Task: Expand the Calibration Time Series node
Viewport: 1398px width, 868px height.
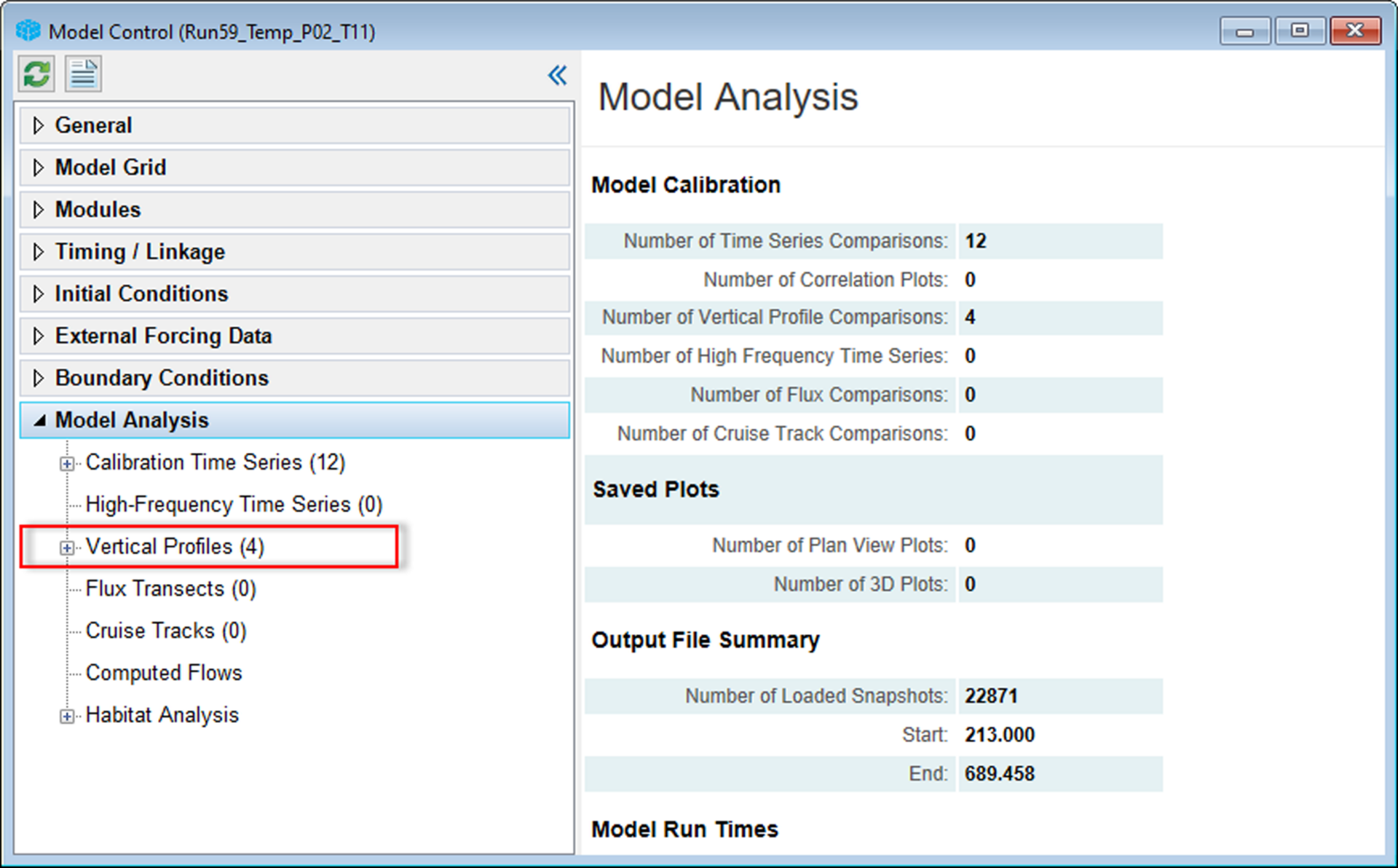Action: pos(67,462)
